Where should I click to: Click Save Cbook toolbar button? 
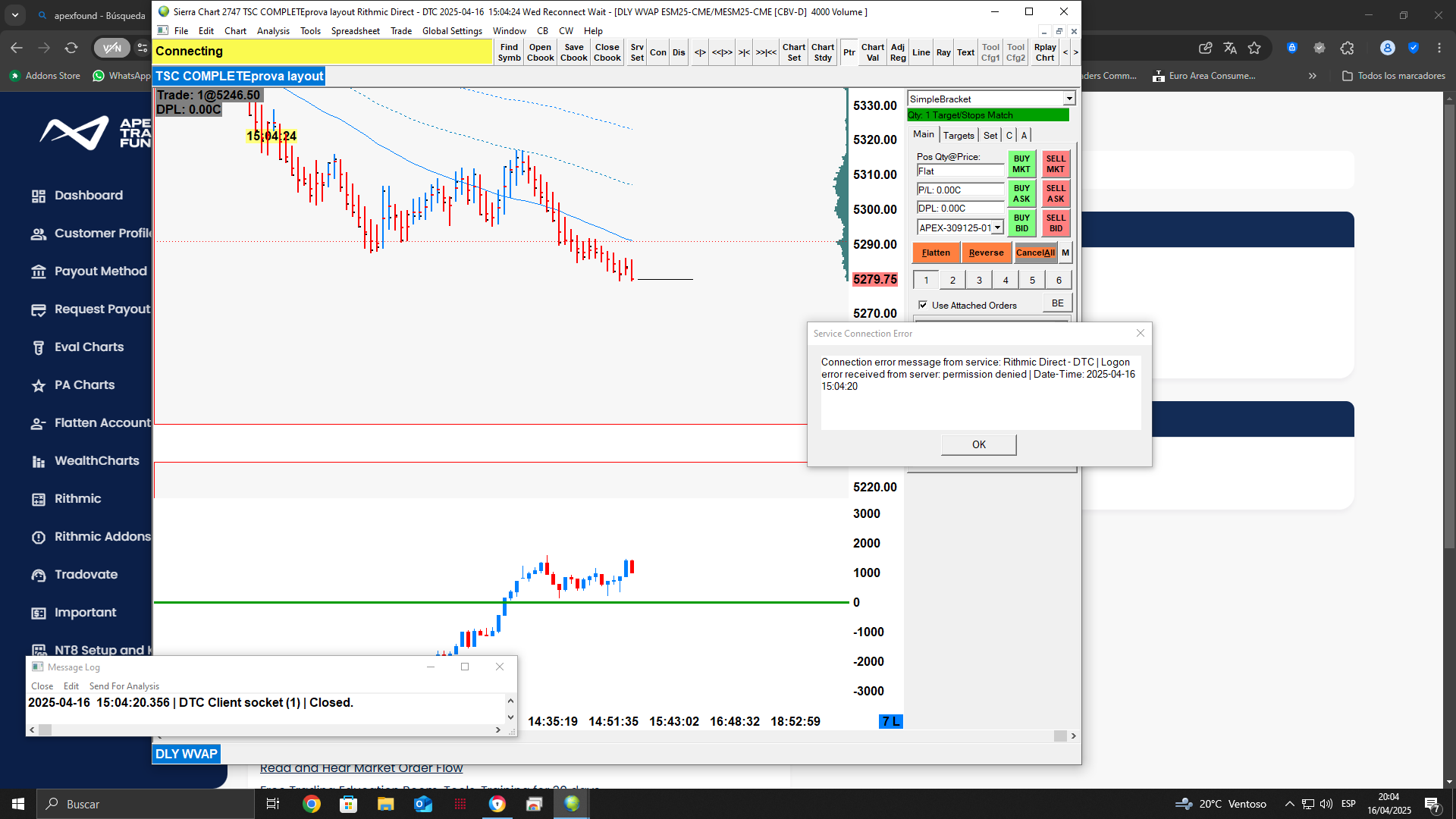click(x=574, y=52)
